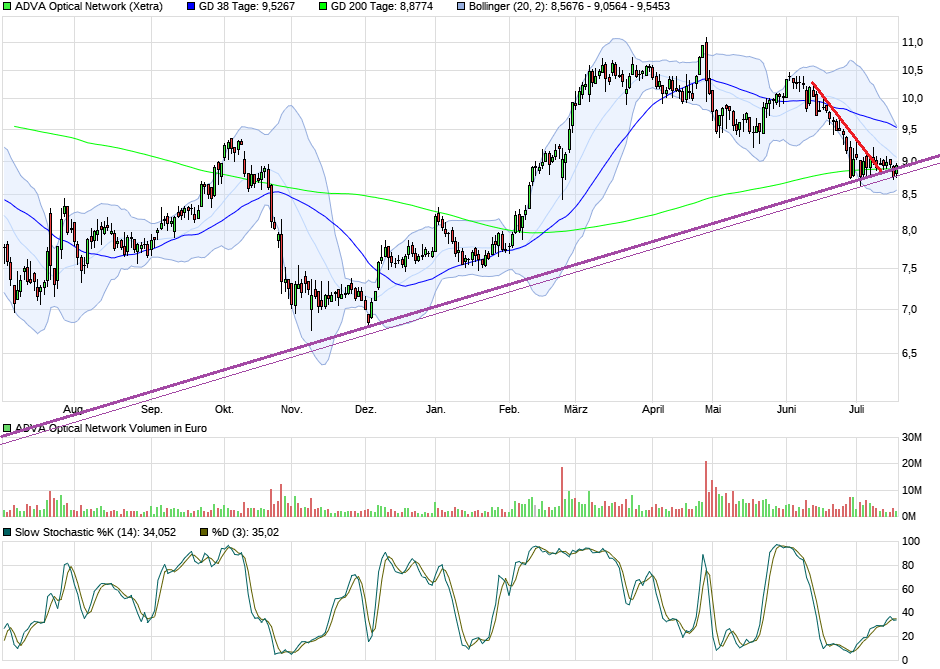
Task: Click the 100 stochastic axis label
Action: (x=911, y=542)
